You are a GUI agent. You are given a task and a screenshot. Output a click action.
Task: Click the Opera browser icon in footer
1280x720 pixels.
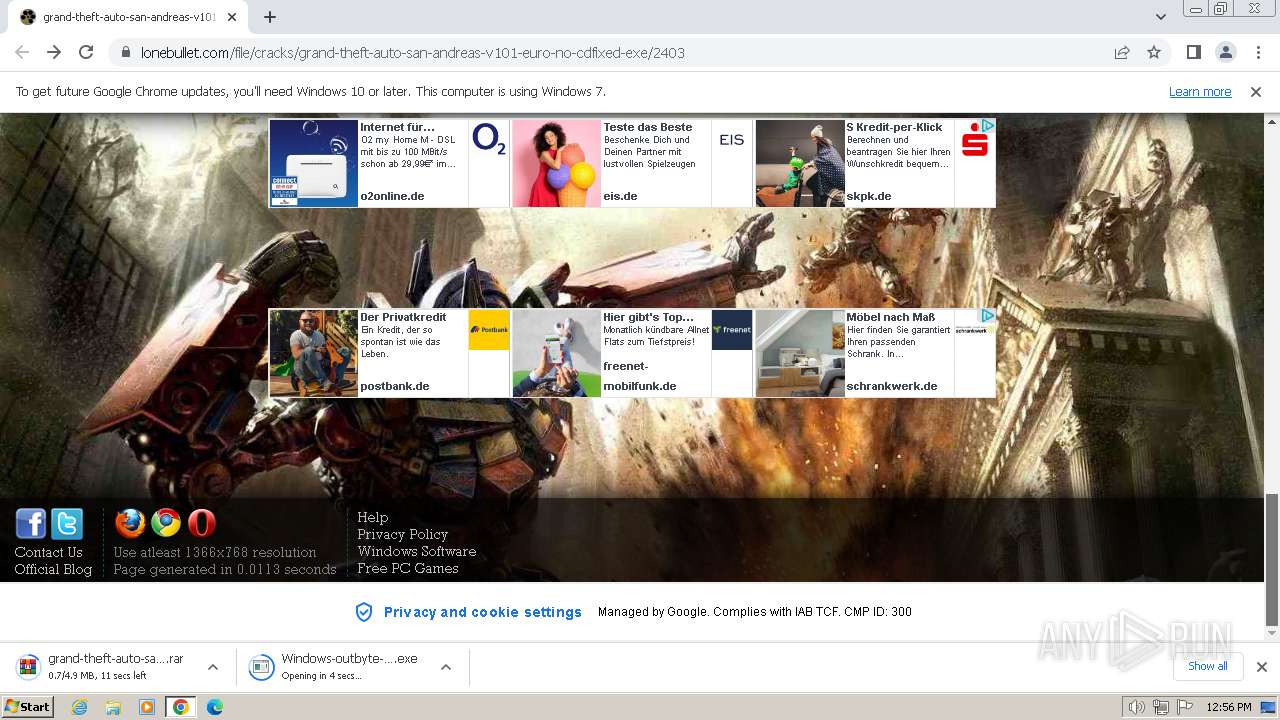202,523
